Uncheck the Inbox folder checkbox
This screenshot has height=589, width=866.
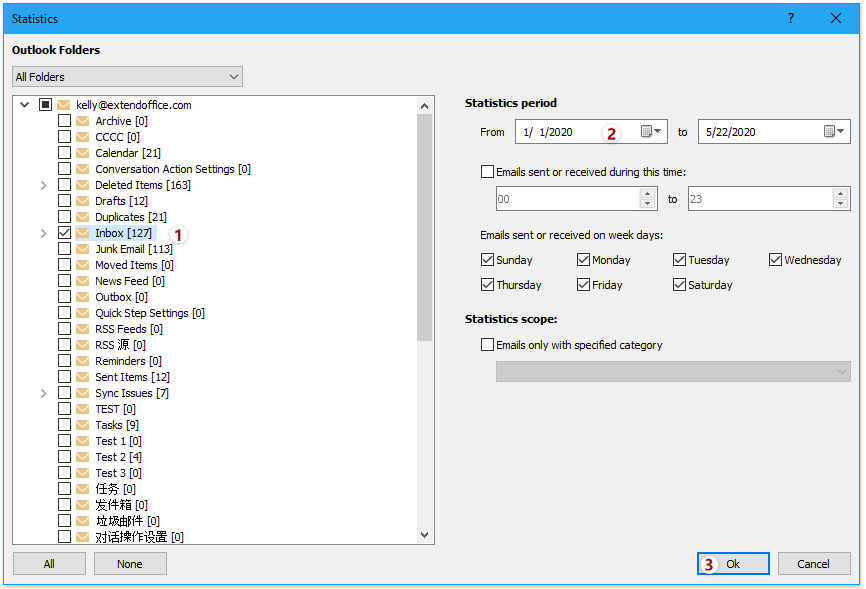[66, 232]
